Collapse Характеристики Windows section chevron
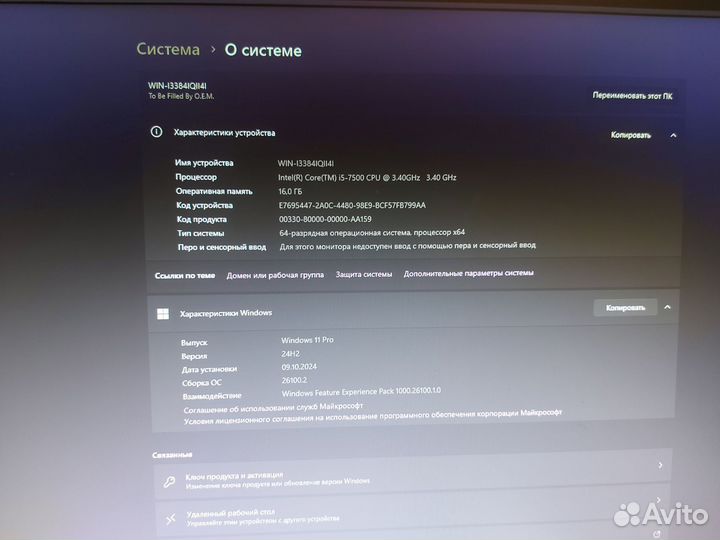Screen dimensions: 720x540 pos(668,307)
